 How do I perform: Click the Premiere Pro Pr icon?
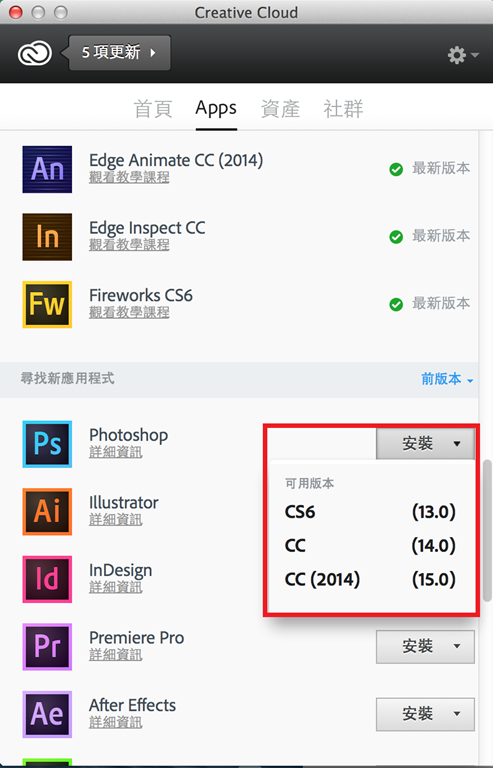[47, 647]
